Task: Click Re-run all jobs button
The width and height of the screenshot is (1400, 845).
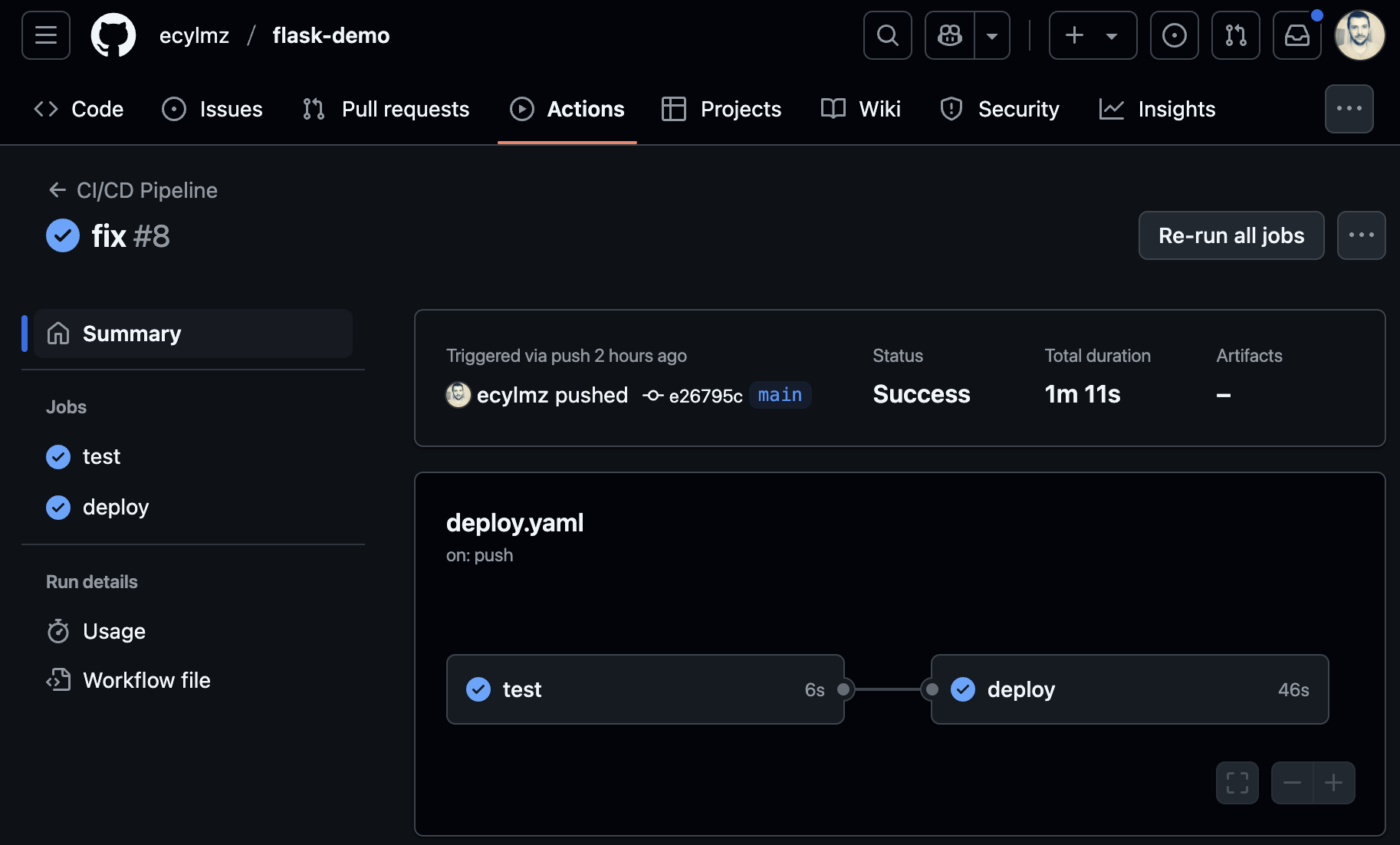Action: (x=1231, y=235)
